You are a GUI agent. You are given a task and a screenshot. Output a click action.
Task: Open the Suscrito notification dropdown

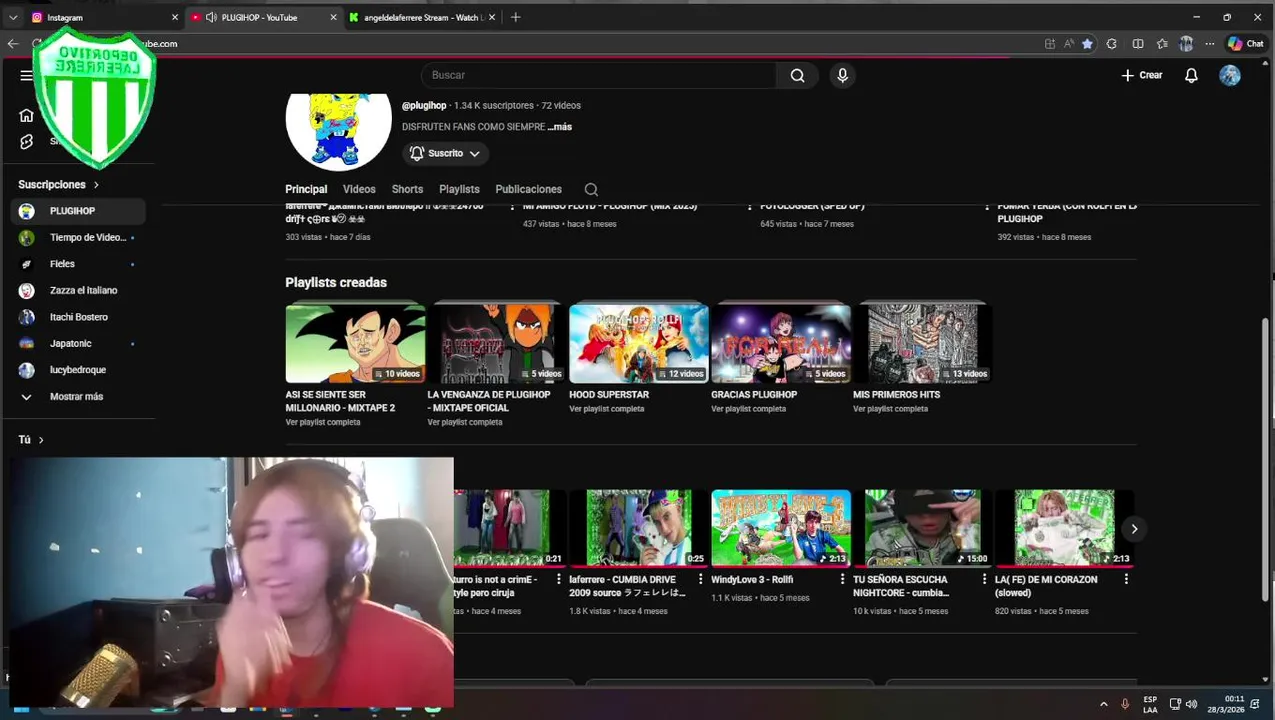tap(445, 153)
